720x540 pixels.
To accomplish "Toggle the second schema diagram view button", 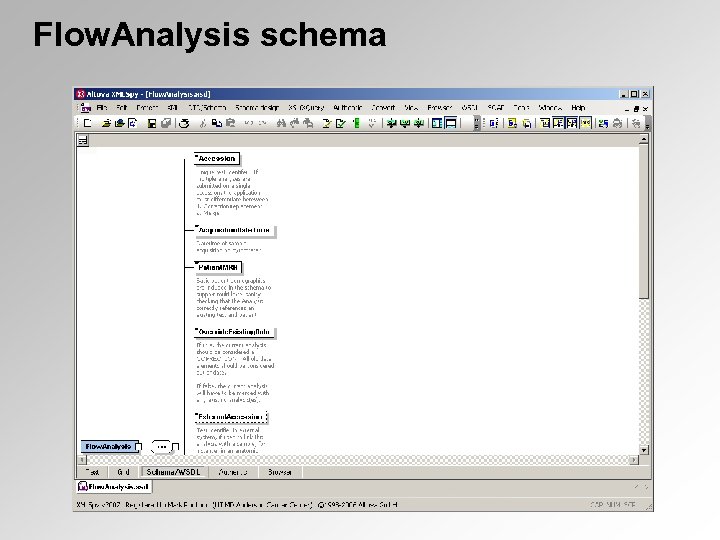I will (558, 123).
